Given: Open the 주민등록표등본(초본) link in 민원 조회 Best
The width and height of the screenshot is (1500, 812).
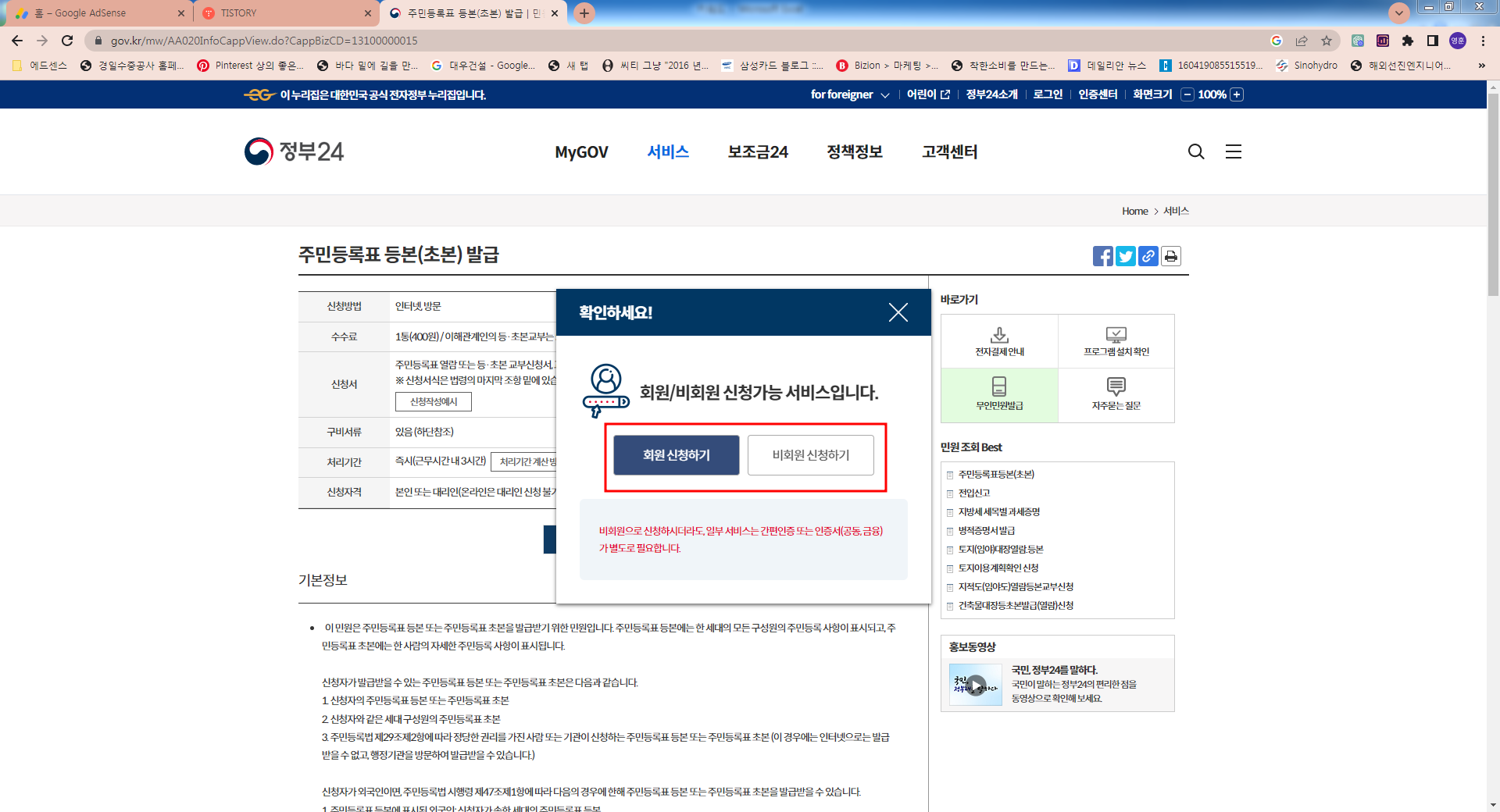Looking at the screenshot, I should [x=995, y=474].
